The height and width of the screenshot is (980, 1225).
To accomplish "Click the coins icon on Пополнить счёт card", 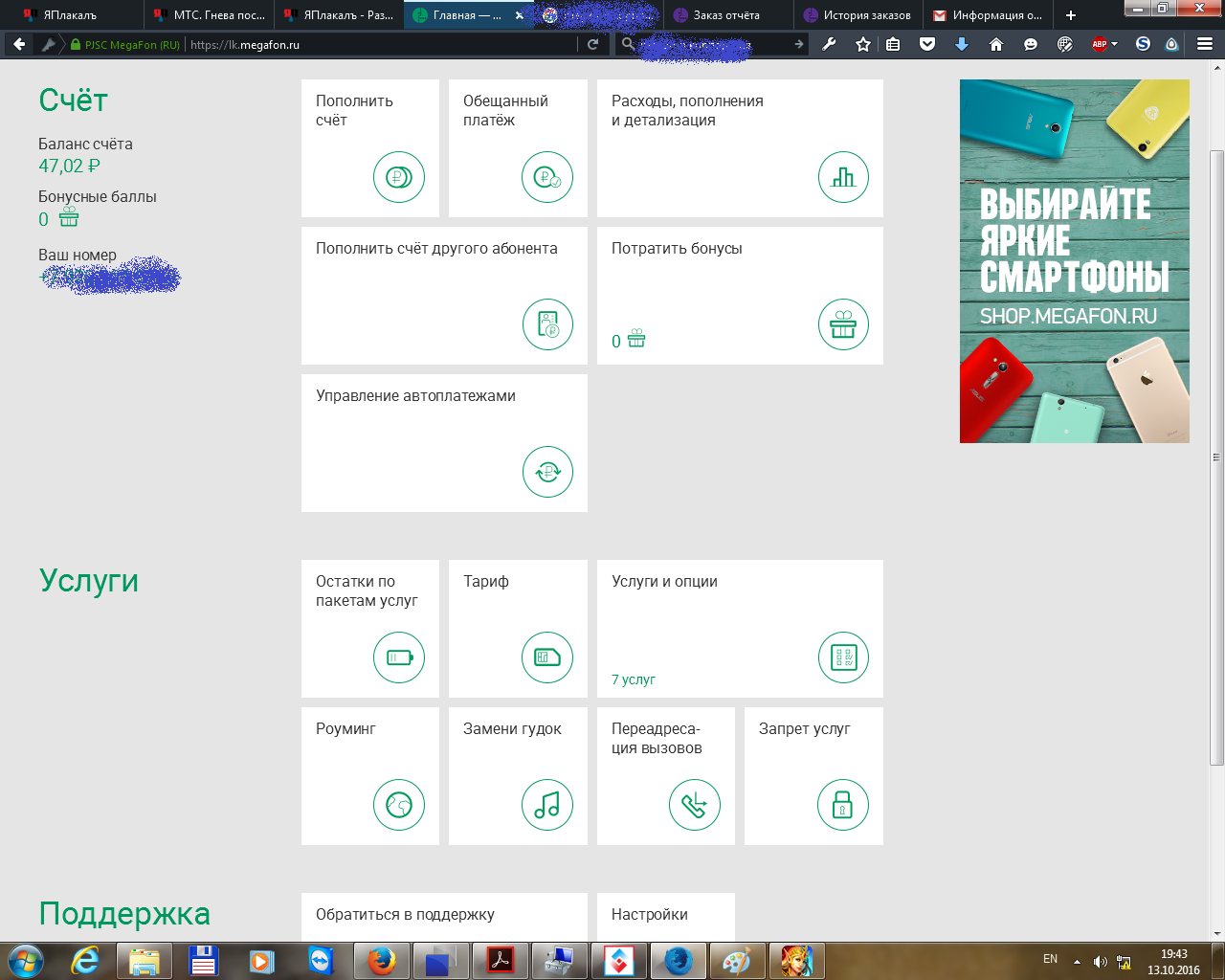I will (399, 177).
